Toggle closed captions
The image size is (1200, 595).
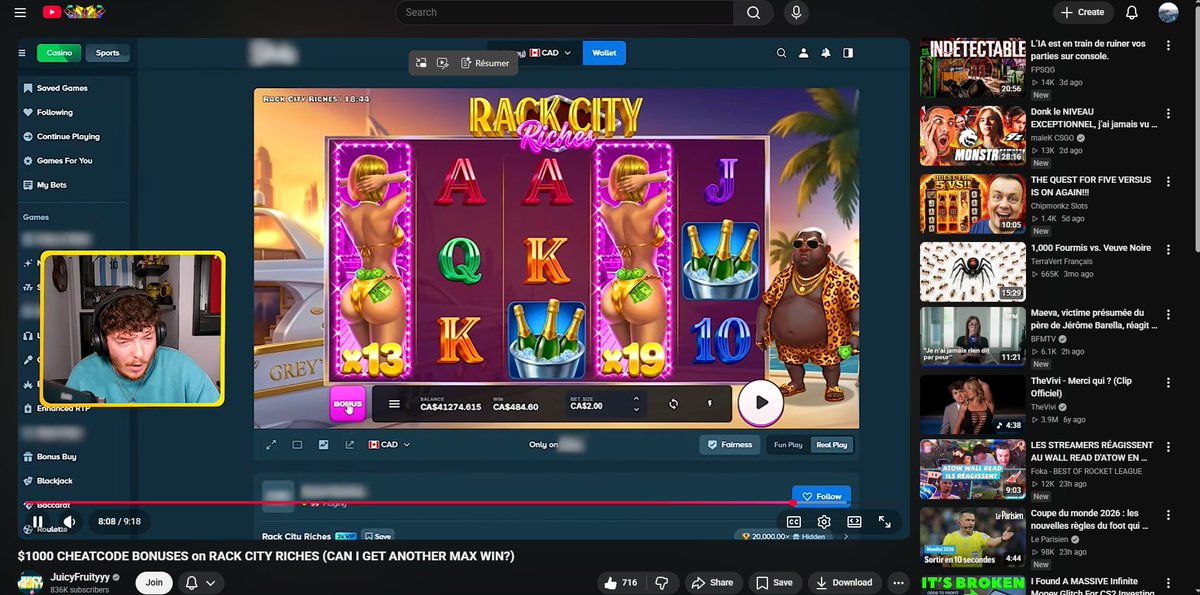(x=794, y=522)
